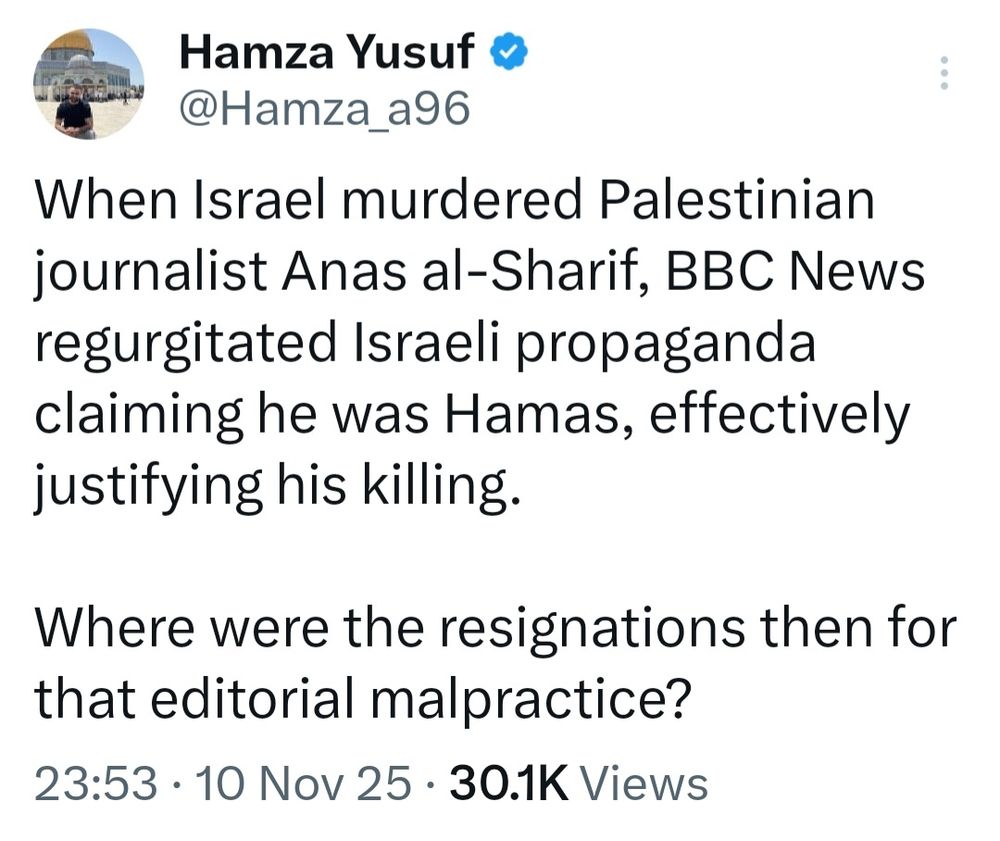Click the Views label

pyautogui.click(x=657, y=783)
